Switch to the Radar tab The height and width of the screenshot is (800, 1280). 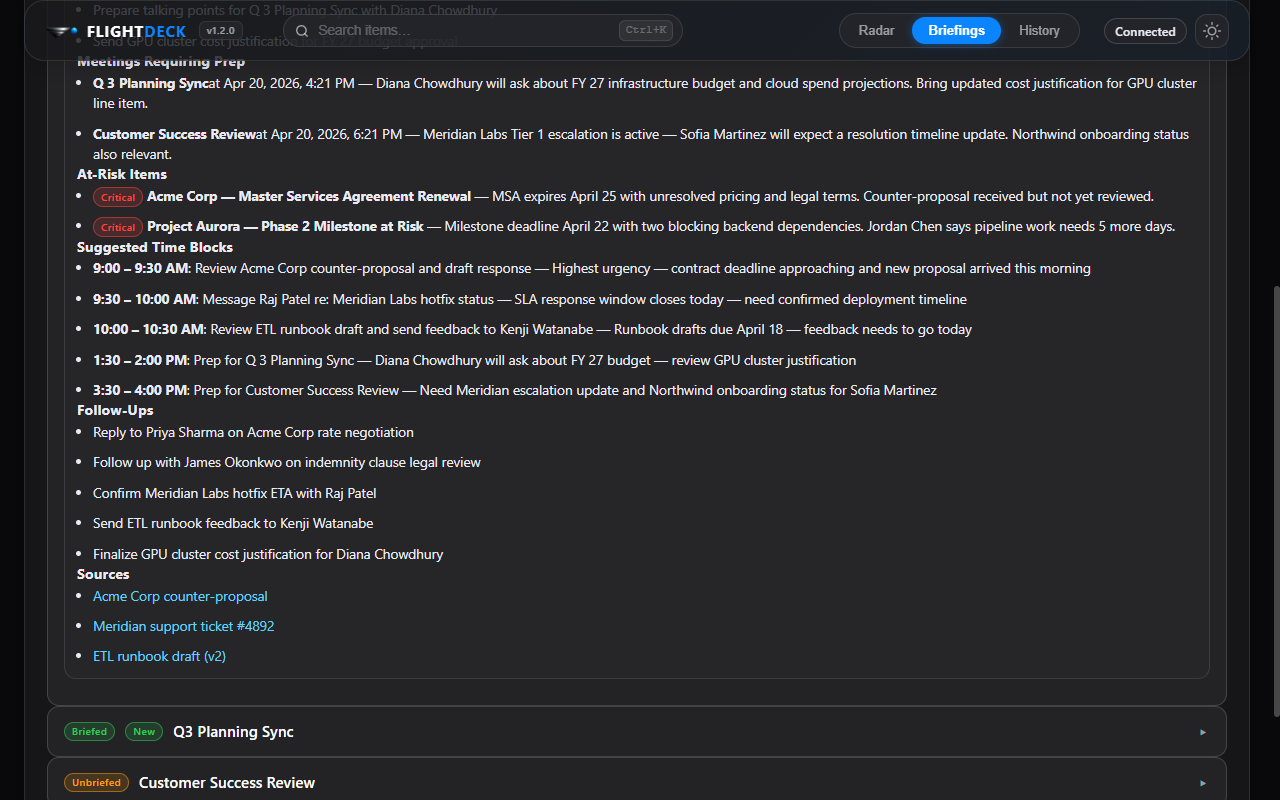point(876,31)
